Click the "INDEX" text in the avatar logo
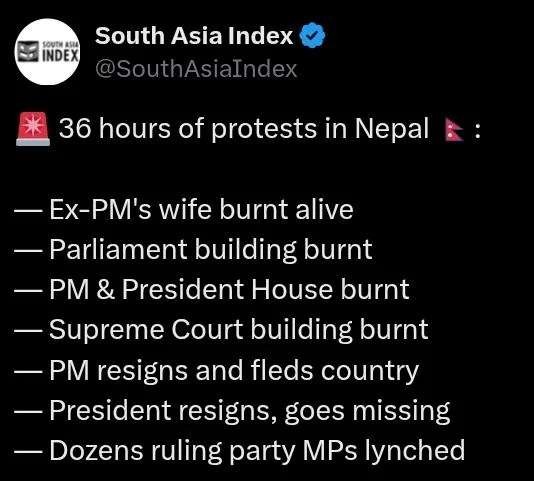 [x=60, y=56]
